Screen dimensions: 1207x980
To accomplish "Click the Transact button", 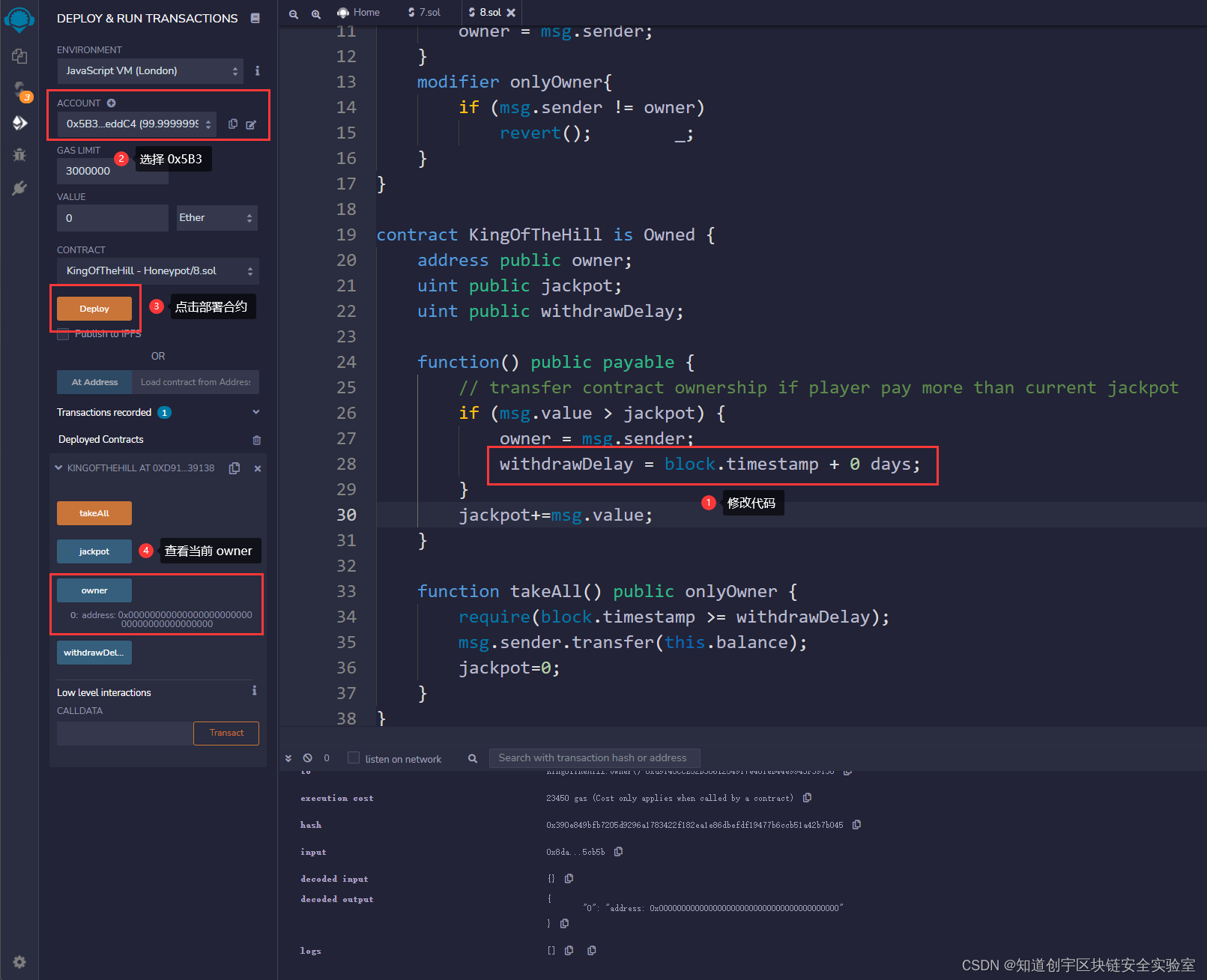I will click(226, 734).
